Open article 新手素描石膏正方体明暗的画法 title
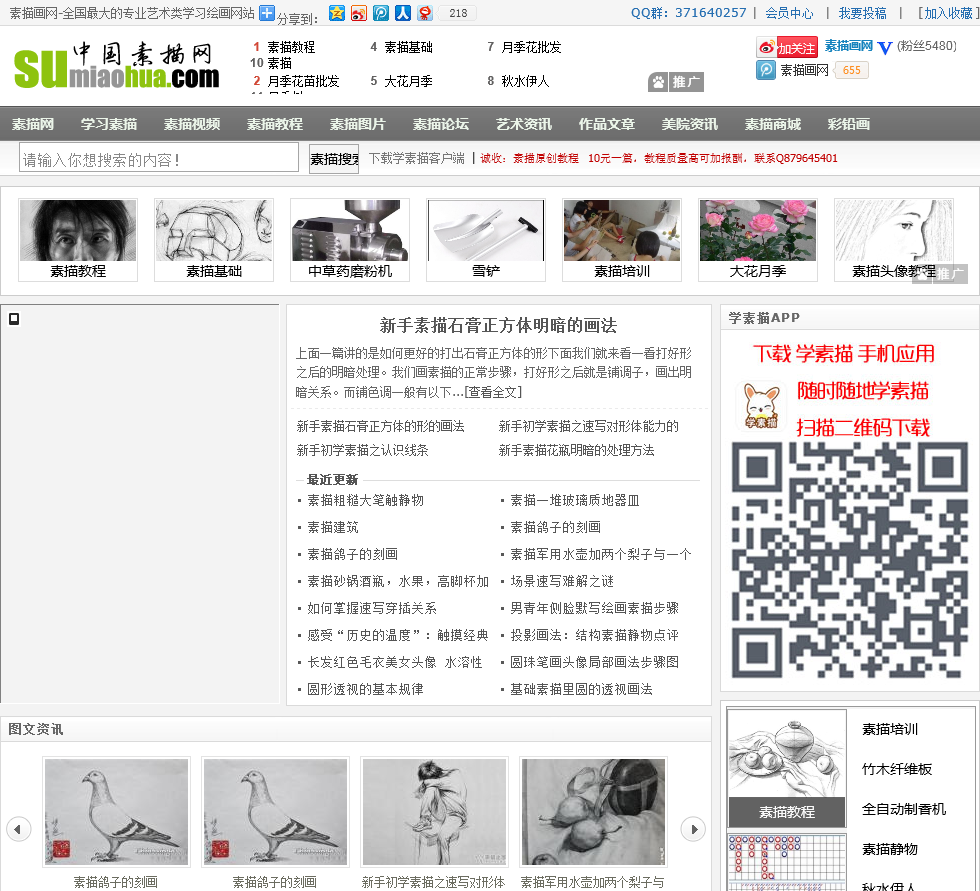This screenshot has height=891, width=980. (498, 325)
